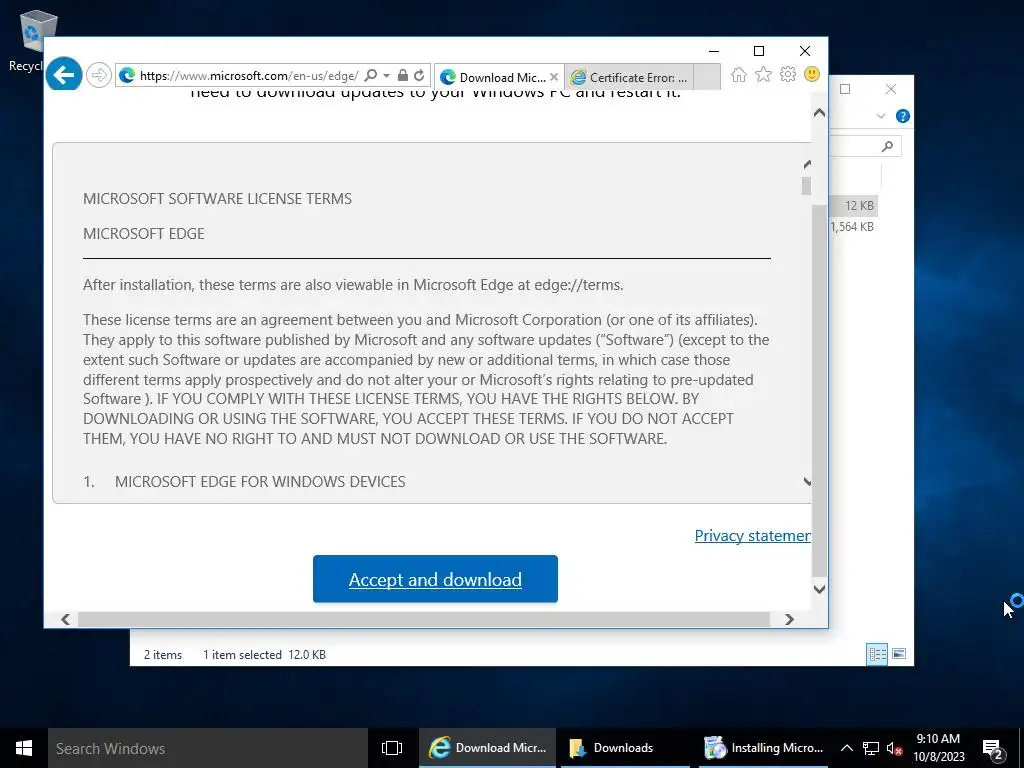Viewport: 1024px width, 768px height.
Task: Click the Search Windows taskbar box
Action: point(208,748)
